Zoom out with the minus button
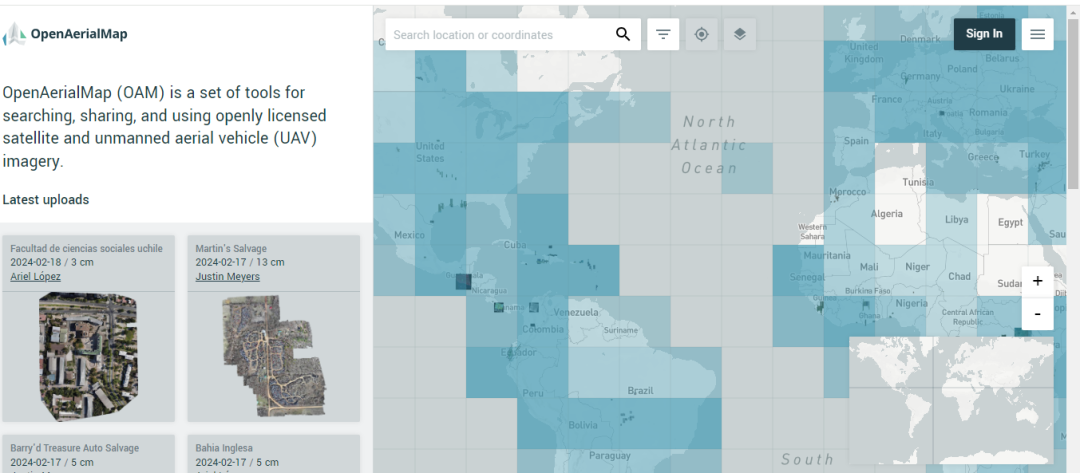The image size is (1080, 473). coord(1037,314)
